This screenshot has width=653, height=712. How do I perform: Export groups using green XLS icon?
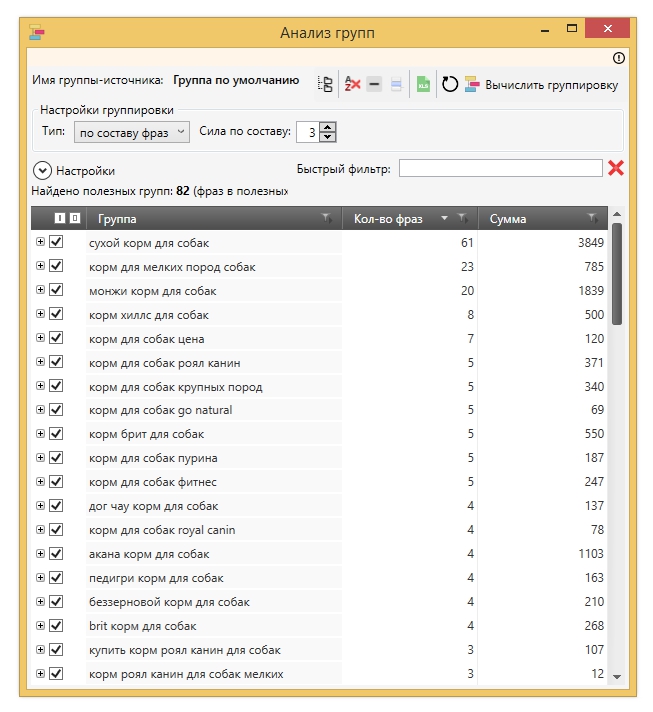point(423,84)
